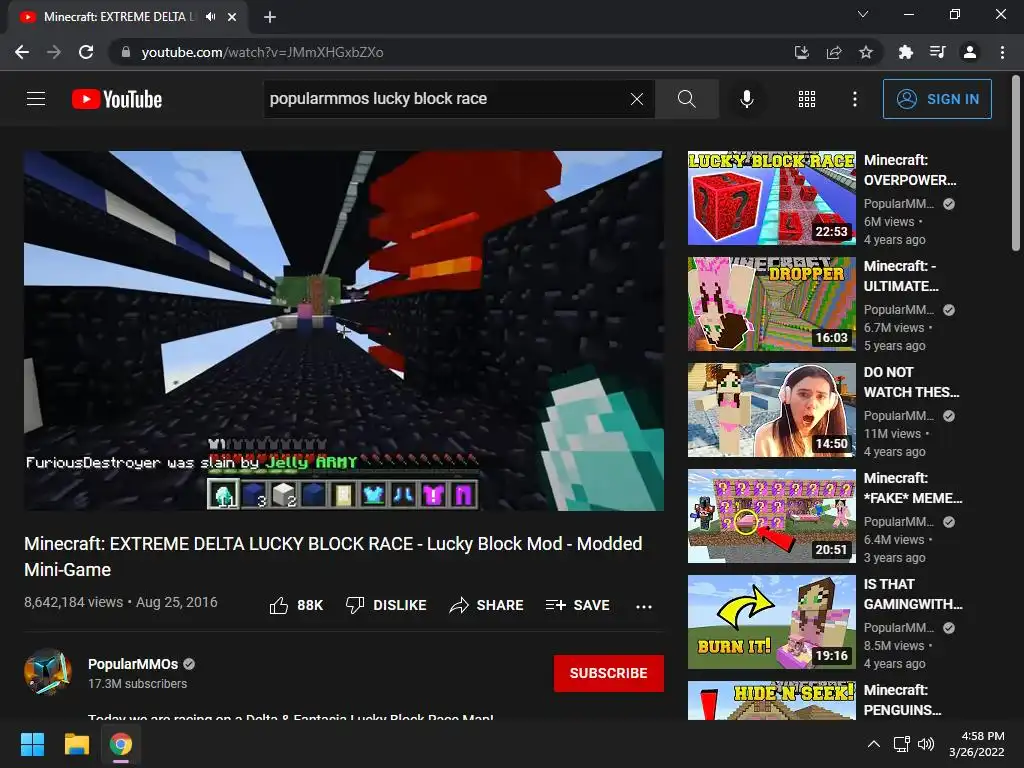Click the SIGN IN button
The image size is (1024, 768).
tap(937, 99)
